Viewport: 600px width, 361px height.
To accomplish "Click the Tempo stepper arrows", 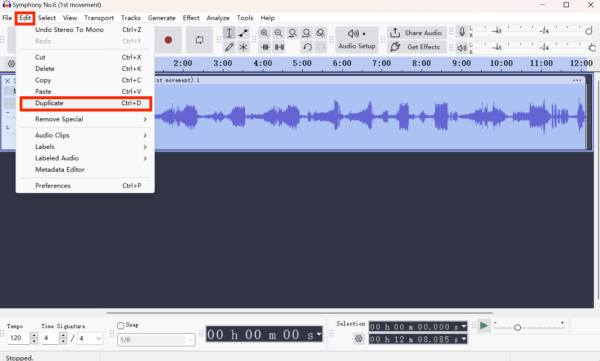I will (34, 338).
